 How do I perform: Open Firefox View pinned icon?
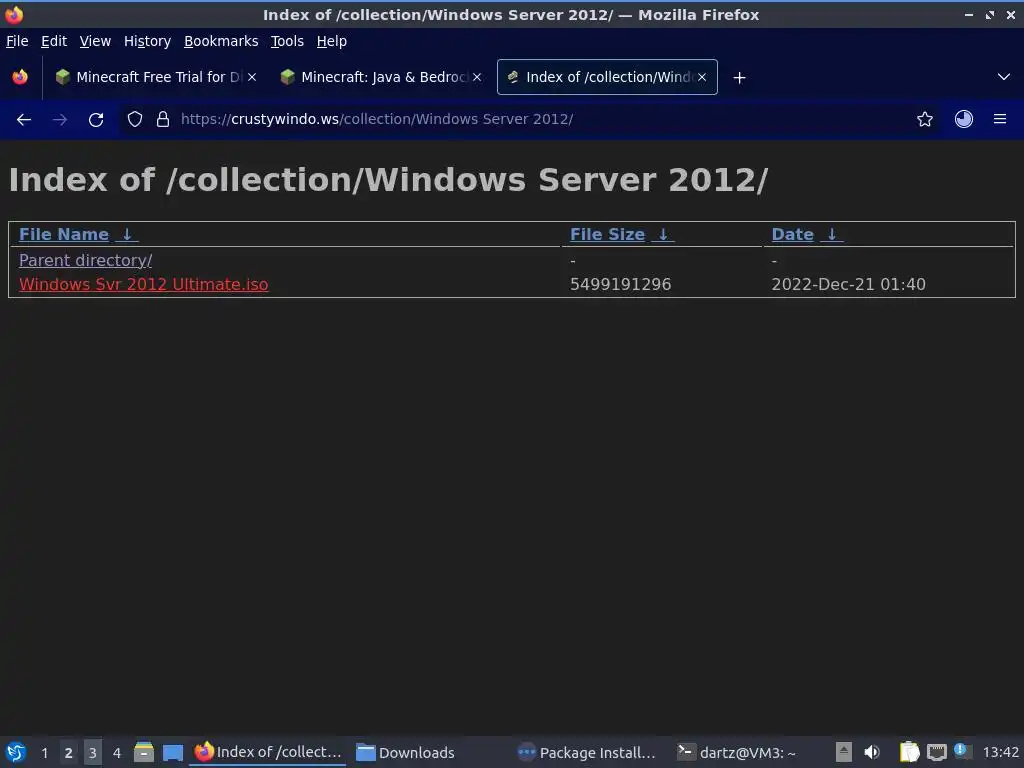[20, 77]
